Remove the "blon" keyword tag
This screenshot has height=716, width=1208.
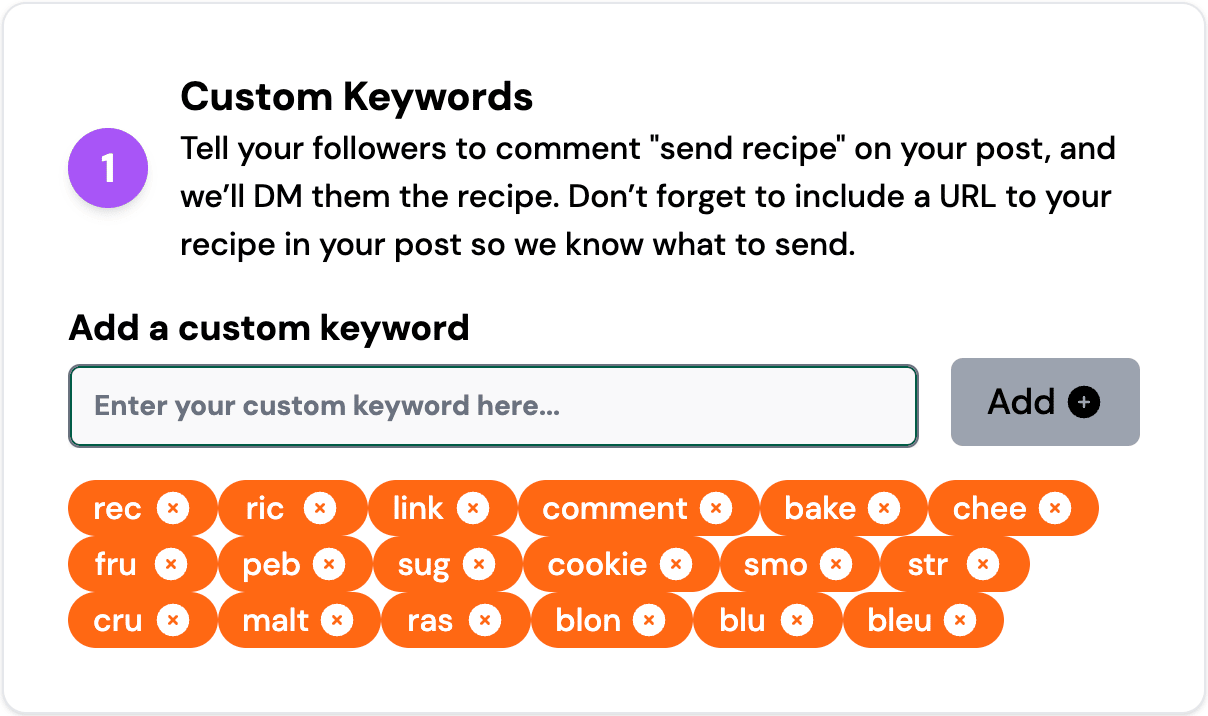[649, 621]
